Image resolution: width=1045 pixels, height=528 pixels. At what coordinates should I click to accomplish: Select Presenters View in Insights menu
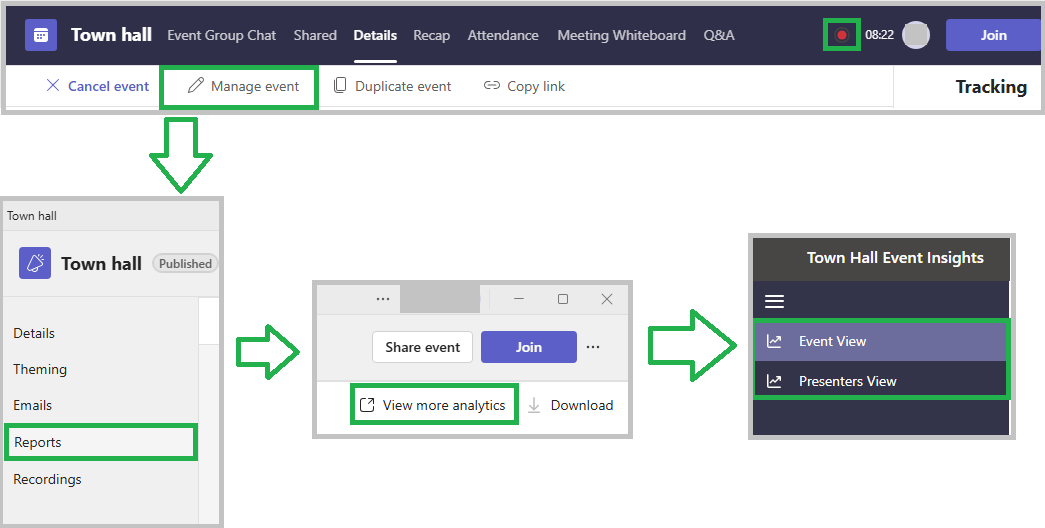click(x=881, y=381)
